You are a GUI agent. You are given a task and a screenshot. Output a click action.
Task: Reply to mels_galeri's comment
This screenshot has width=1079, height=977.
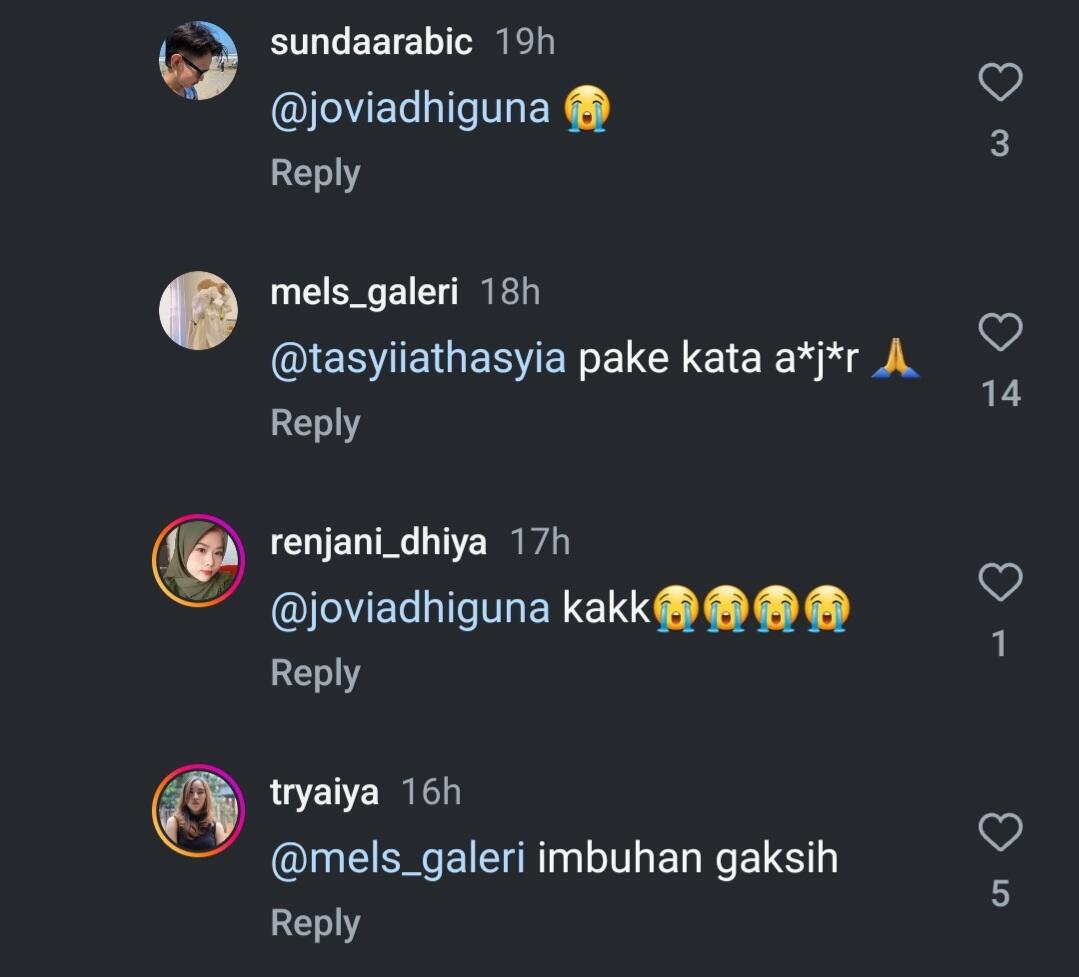click(314, 422)
